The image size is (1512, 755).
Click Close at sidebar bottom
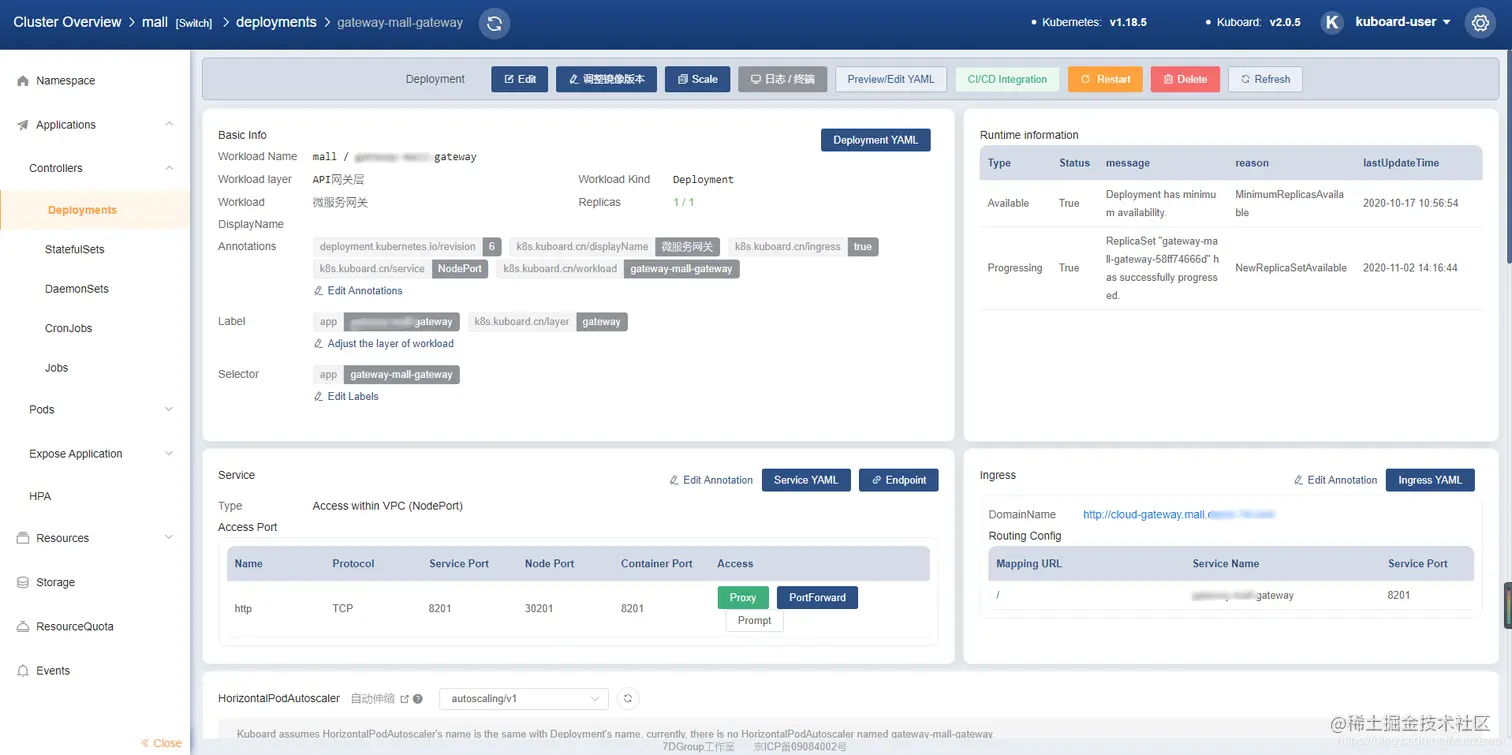pyautogui.click(x=161, y=743)
